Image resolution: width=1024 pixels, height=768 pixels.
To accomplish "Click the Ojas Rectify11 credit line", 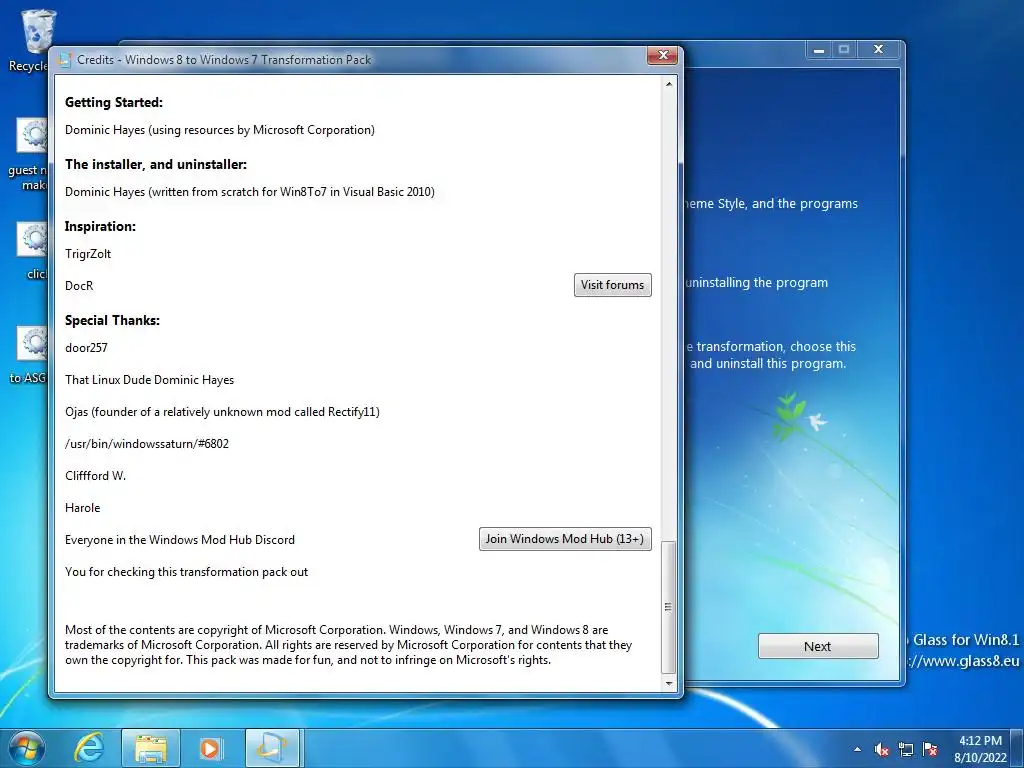I will (222, 412).
